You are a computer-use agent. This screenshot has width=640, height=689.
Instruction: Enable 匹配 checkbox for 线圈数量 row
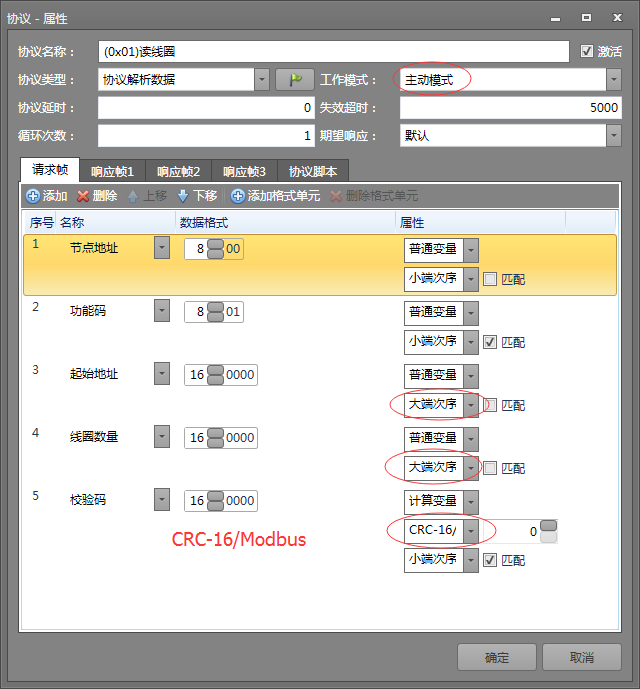point(490,468)
